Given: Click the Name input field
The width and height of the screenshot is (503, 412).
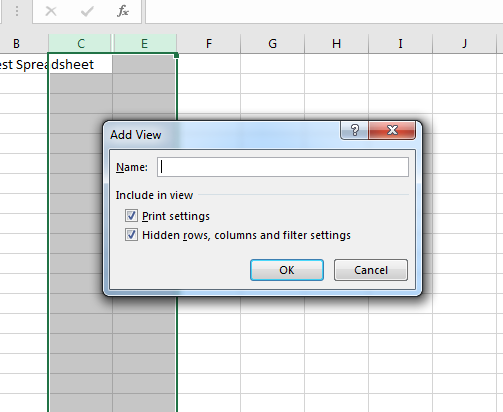Looking at the screenshot, I should pos(283,167).
